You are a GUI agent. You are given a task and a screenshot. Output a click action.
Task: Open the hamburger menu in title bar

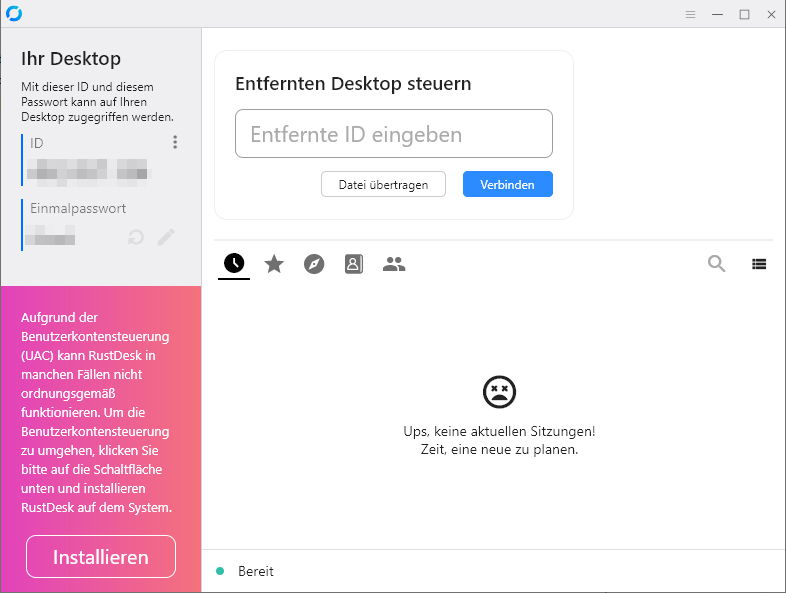(x=690, y=14)
